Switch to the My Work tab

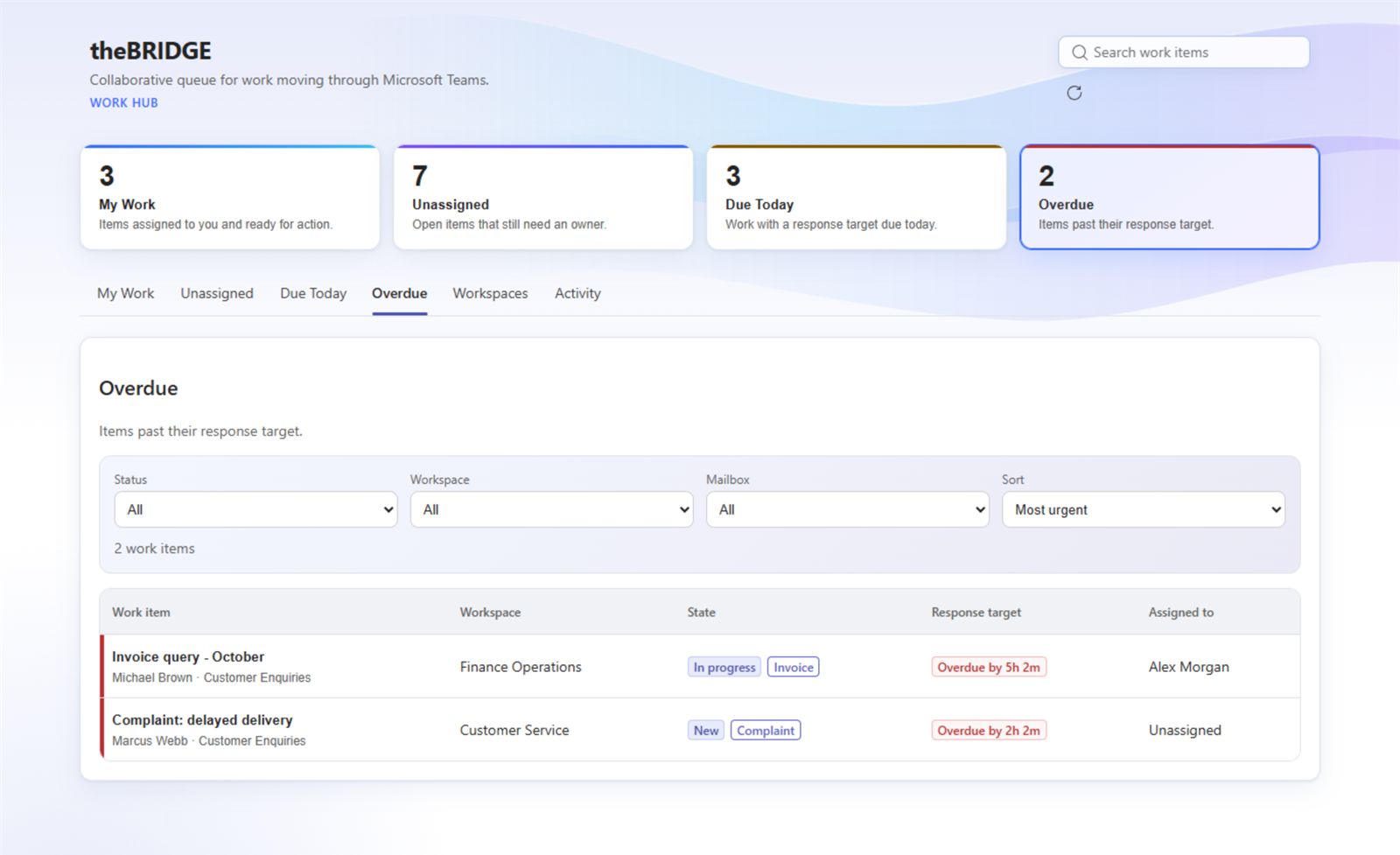[x=125, y=293]
